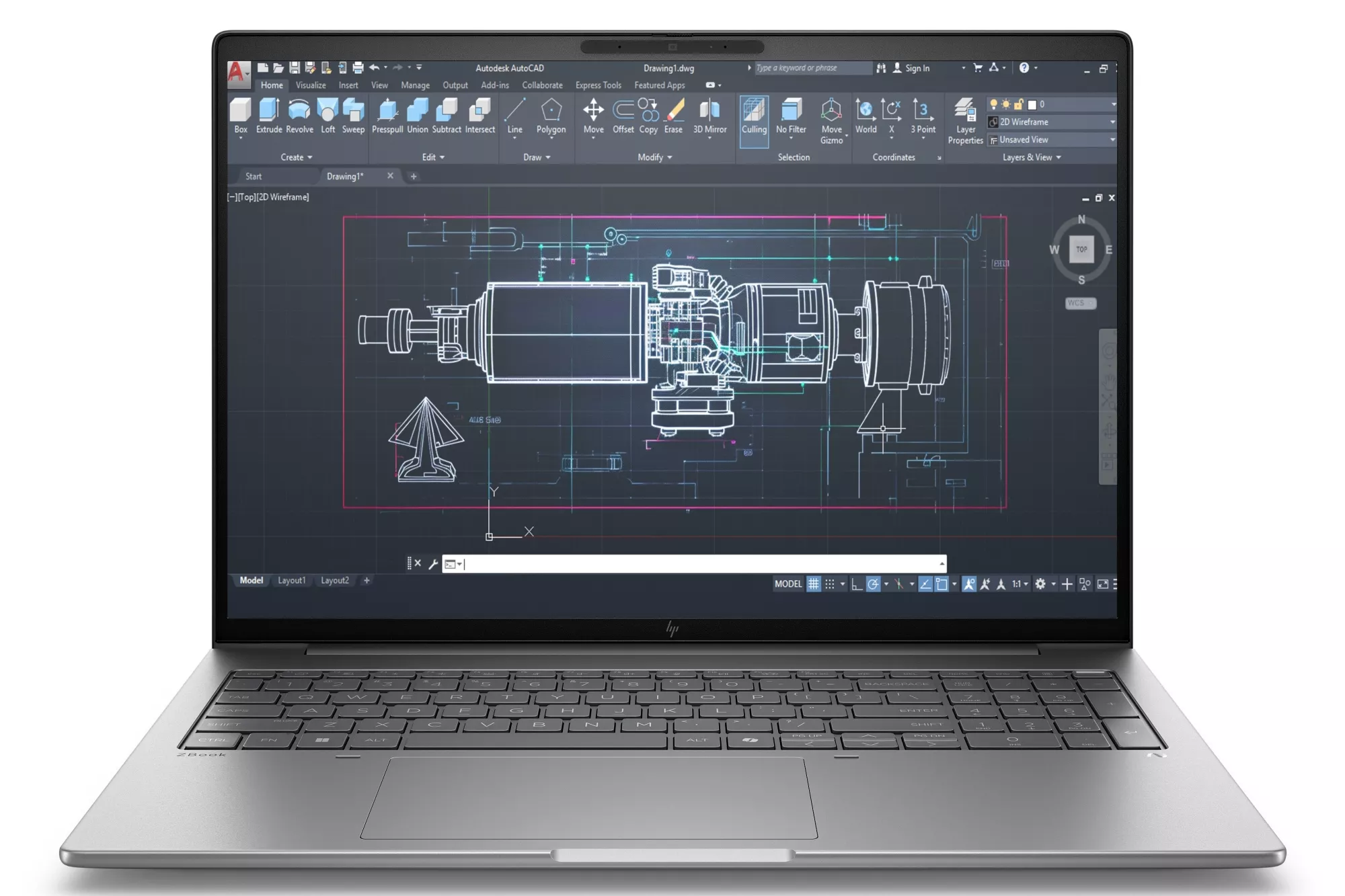Switch to the Visualize ribbon tab
The image size is (1345, 896).
tap(310, 85)
